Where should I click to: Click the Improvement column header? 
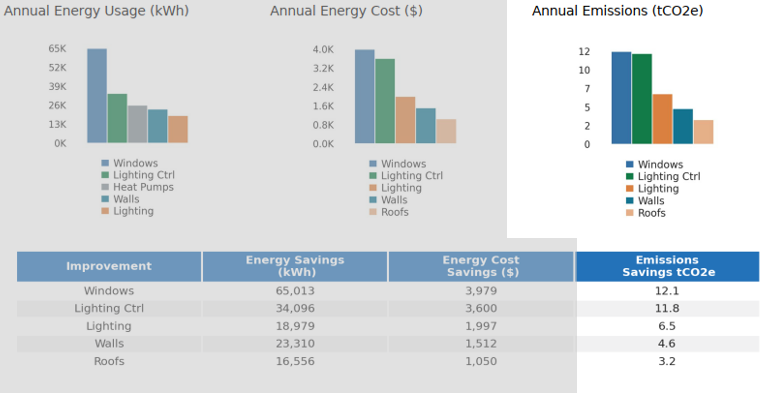pos(109,266)
